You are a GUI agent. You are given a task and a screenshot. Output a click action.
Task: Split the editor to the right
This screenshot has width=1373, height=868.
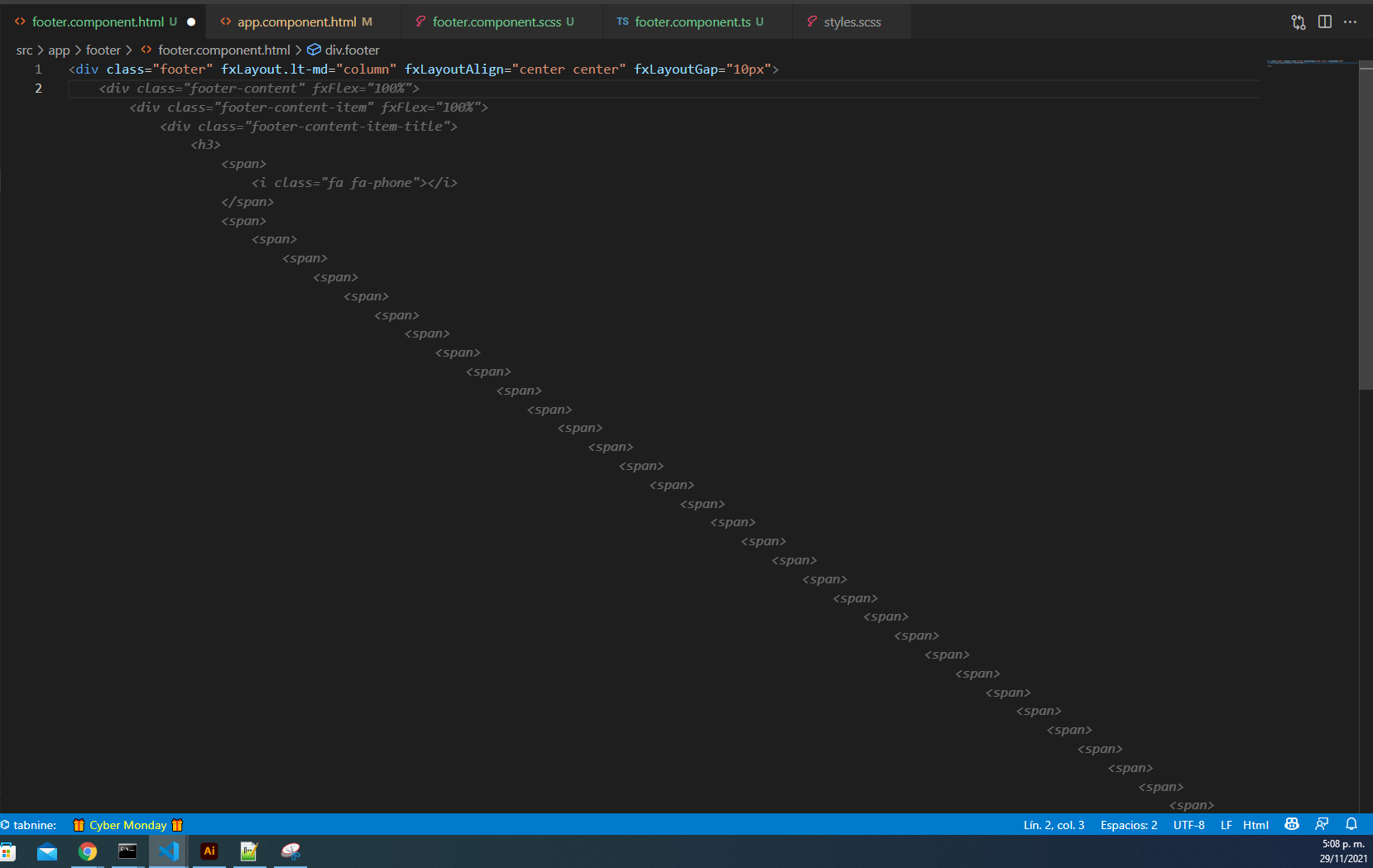1325,22
